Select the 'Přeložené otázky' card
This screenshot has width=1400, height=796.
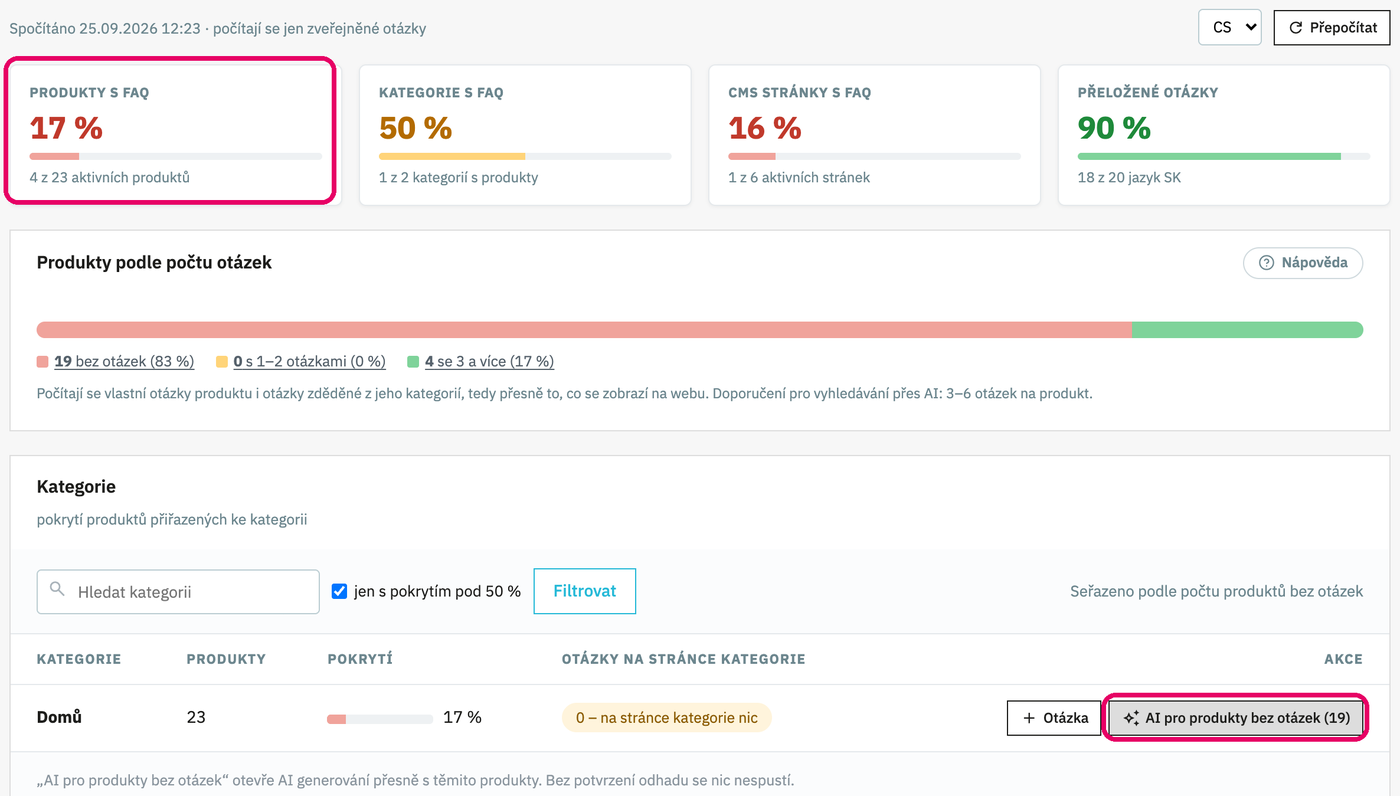tap(1224, 135)
